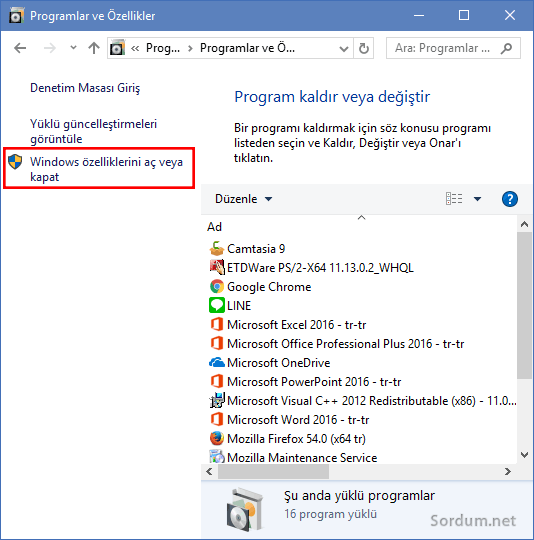Select 'Microsoft OneDrive' entry text
Image resolution: width=534 pixels, height=540 pixels.
point(279,363)
